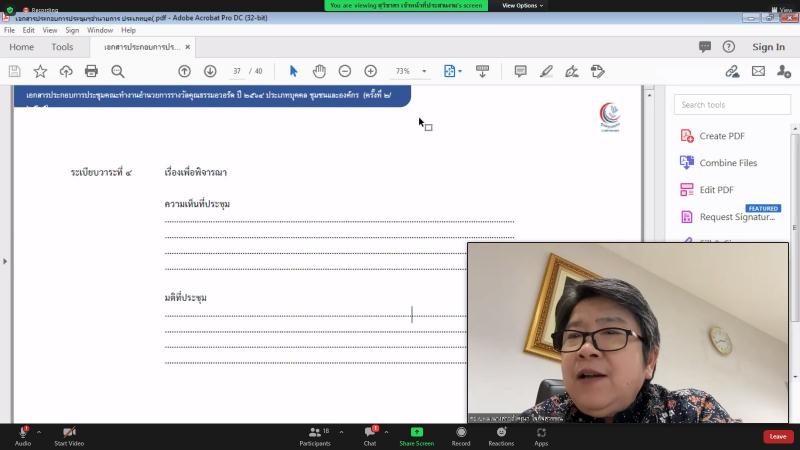This screenshot has height=450, width=800.
Task: Select the arrow Selection tool
Action: 293,71
